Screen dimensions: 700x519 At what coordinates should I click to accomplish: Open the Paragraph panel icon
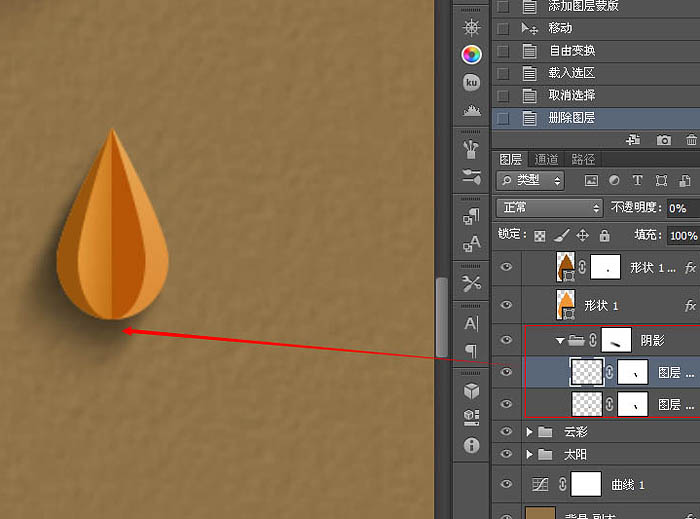[471, 351]
